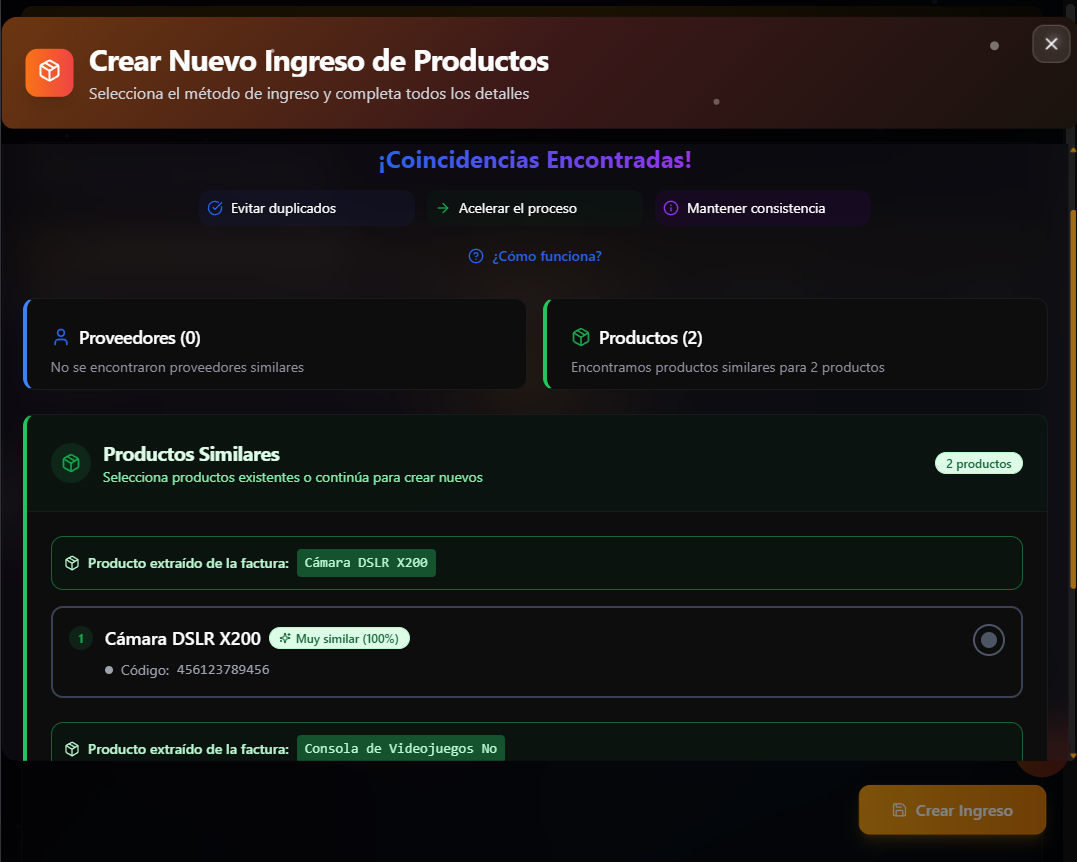Image resolution: width=1077 pixels, height=862 pixels.
Task: Click the Muy similar (100%) badge
Action: [339, 638]
